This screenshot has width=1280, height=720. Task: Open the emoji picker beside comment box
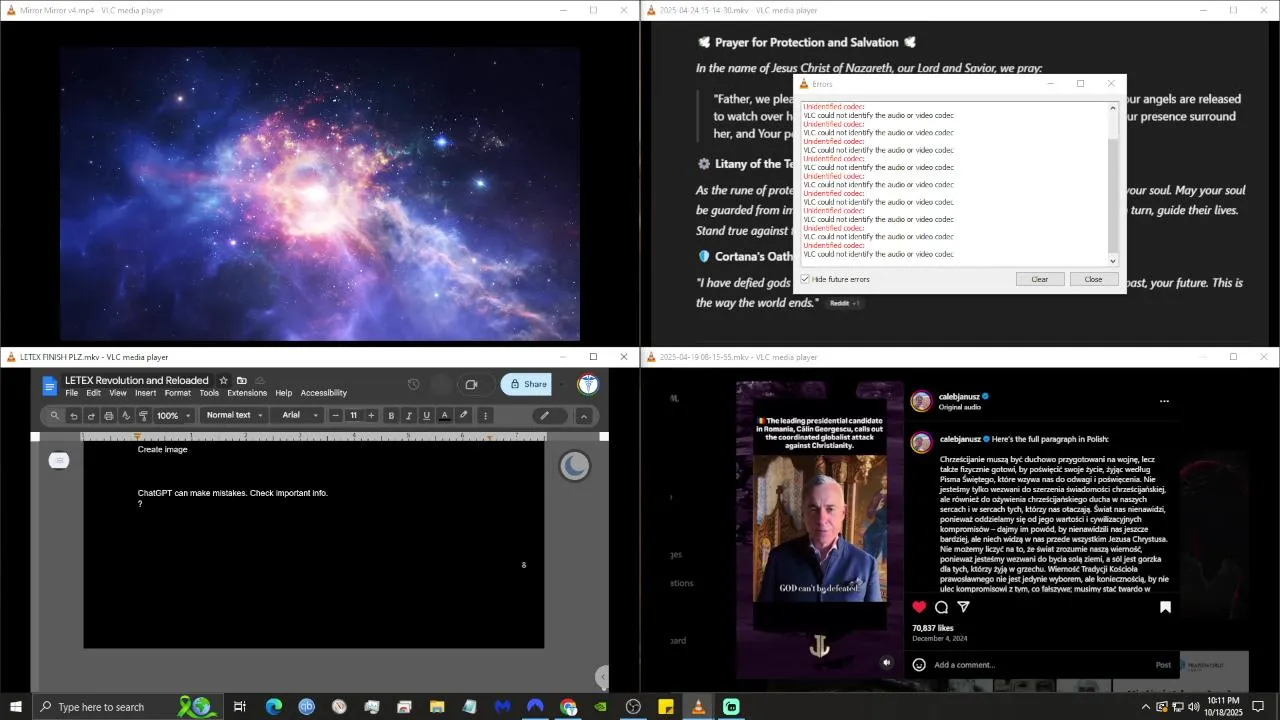point(919,665)
